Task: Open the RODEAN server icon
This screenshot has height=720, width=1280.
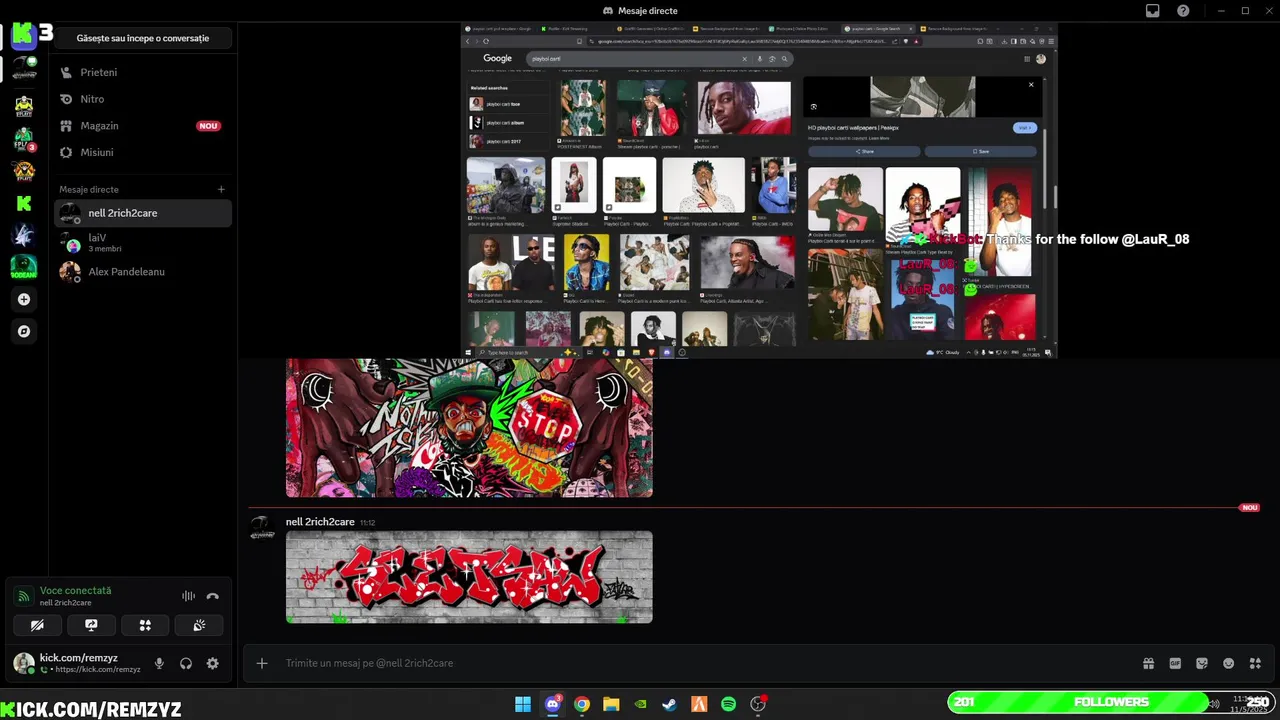Action: point(24,267)
